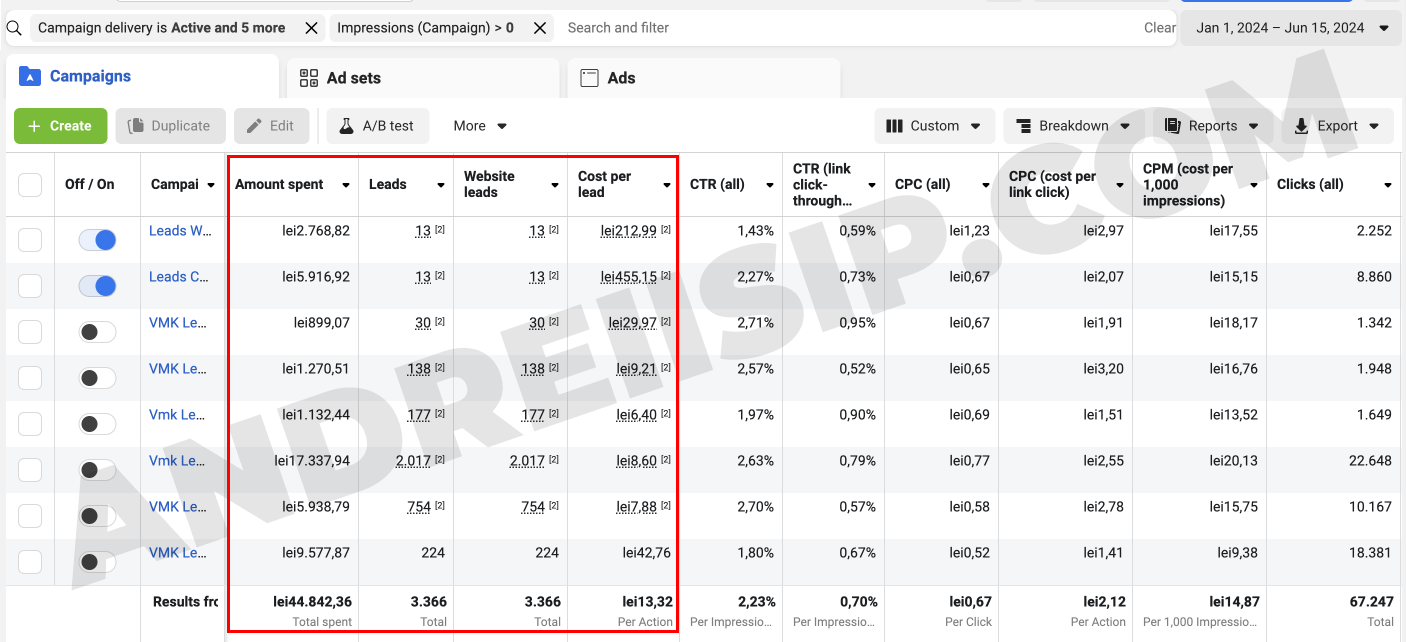Click the 2.017 Leads value
The height and width of the screenshot is (642, 1406).
pos(413,461)
